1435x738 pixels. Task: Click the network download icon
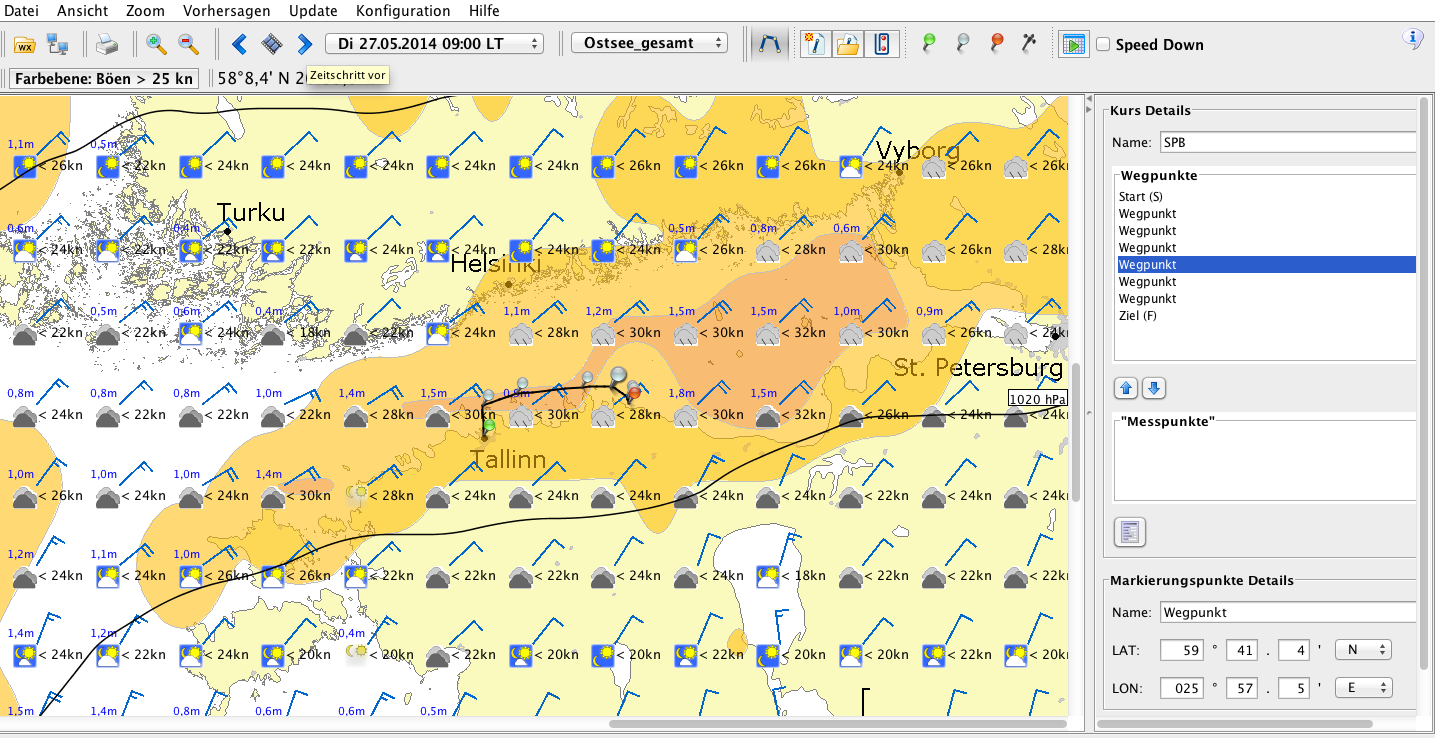point(58,45)
